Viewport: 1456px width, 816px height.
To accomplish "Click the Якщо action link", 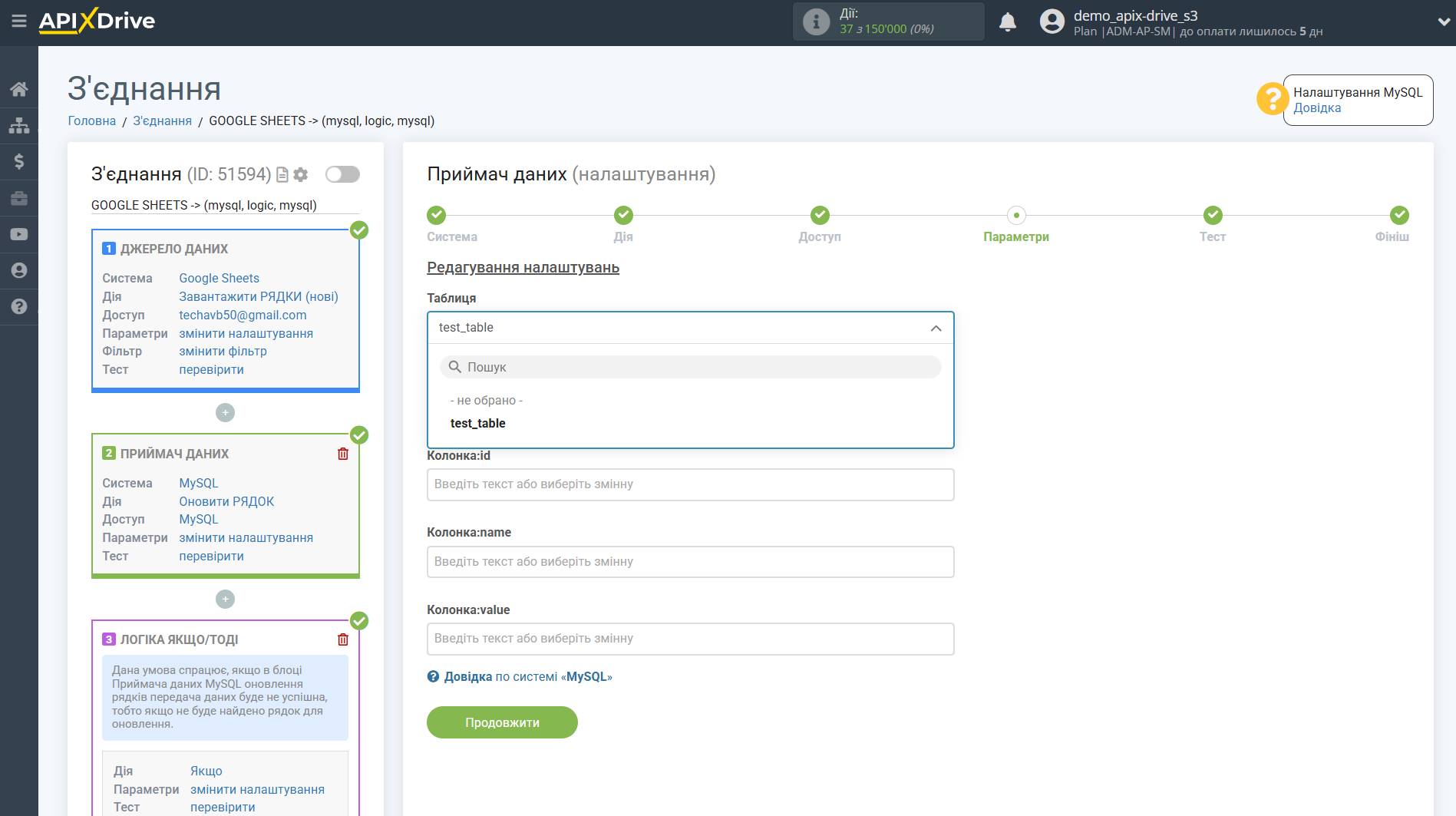I will 206,771.
